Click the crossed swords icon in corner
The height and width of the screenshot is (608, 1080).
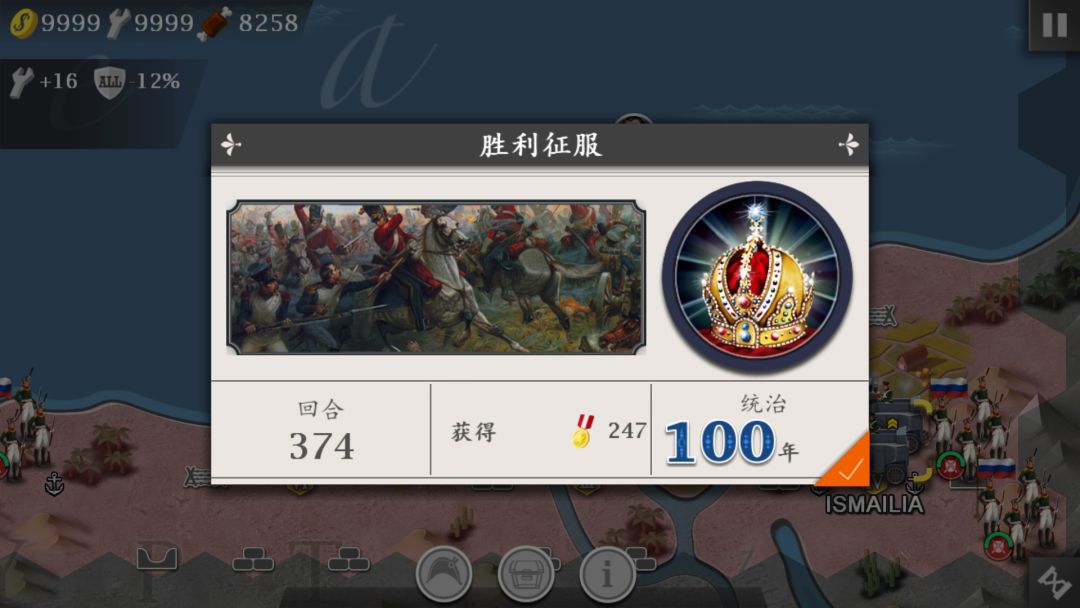pos(1054,583)
